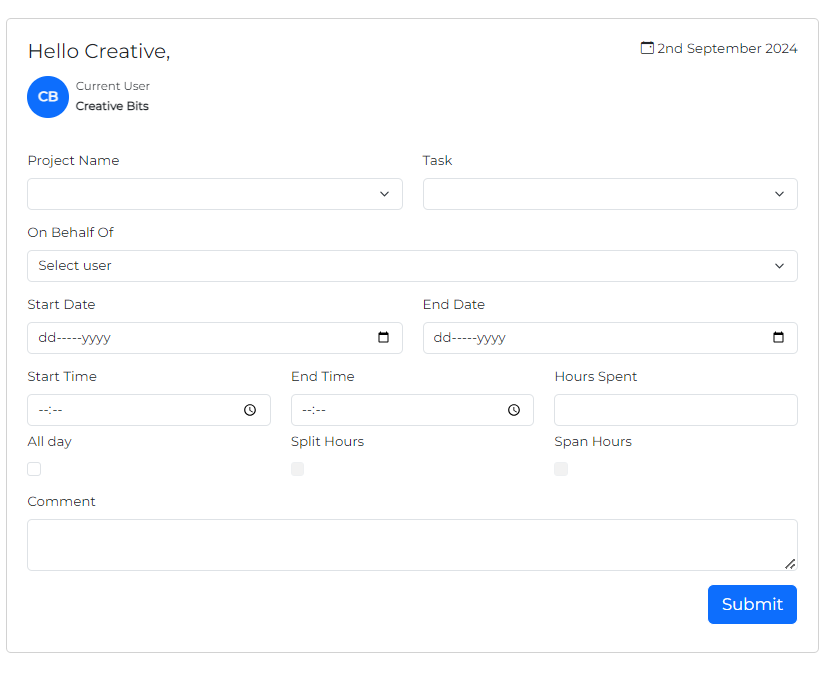Click the End Time clock icon

tap(514, 410)
